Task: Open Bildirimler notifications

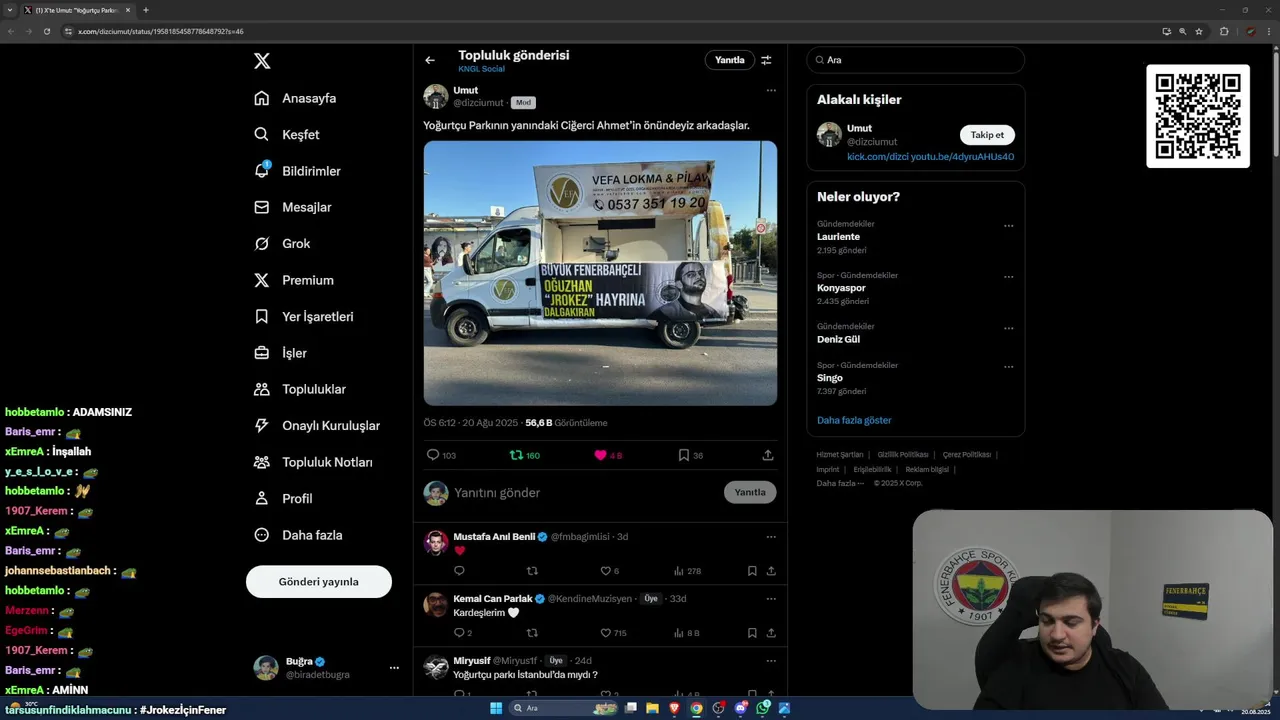Action: (297, 171)
